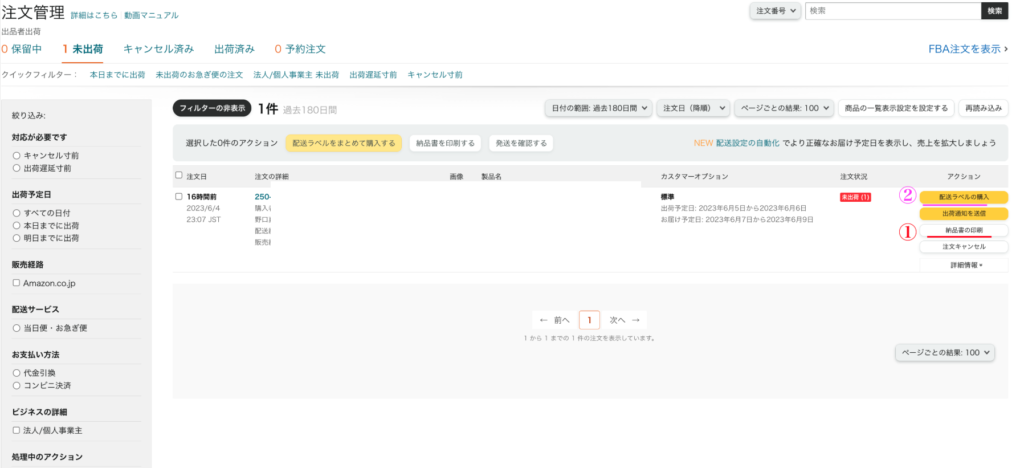Image resolution: width=1024 pixels, height=468 pixels.
Task: Click the 納品書の印刷 button in actions
Action: point(964,231)
